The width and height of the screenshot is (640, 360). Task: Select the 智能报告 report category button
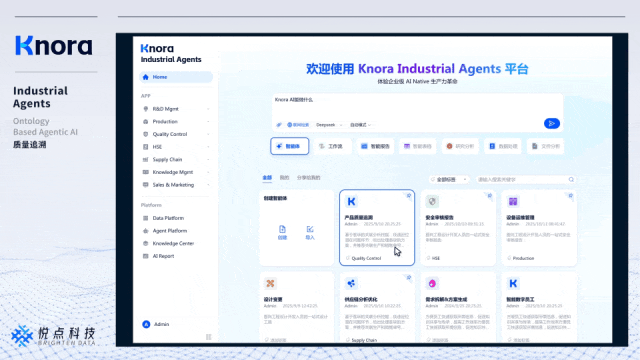click(375, 146)
